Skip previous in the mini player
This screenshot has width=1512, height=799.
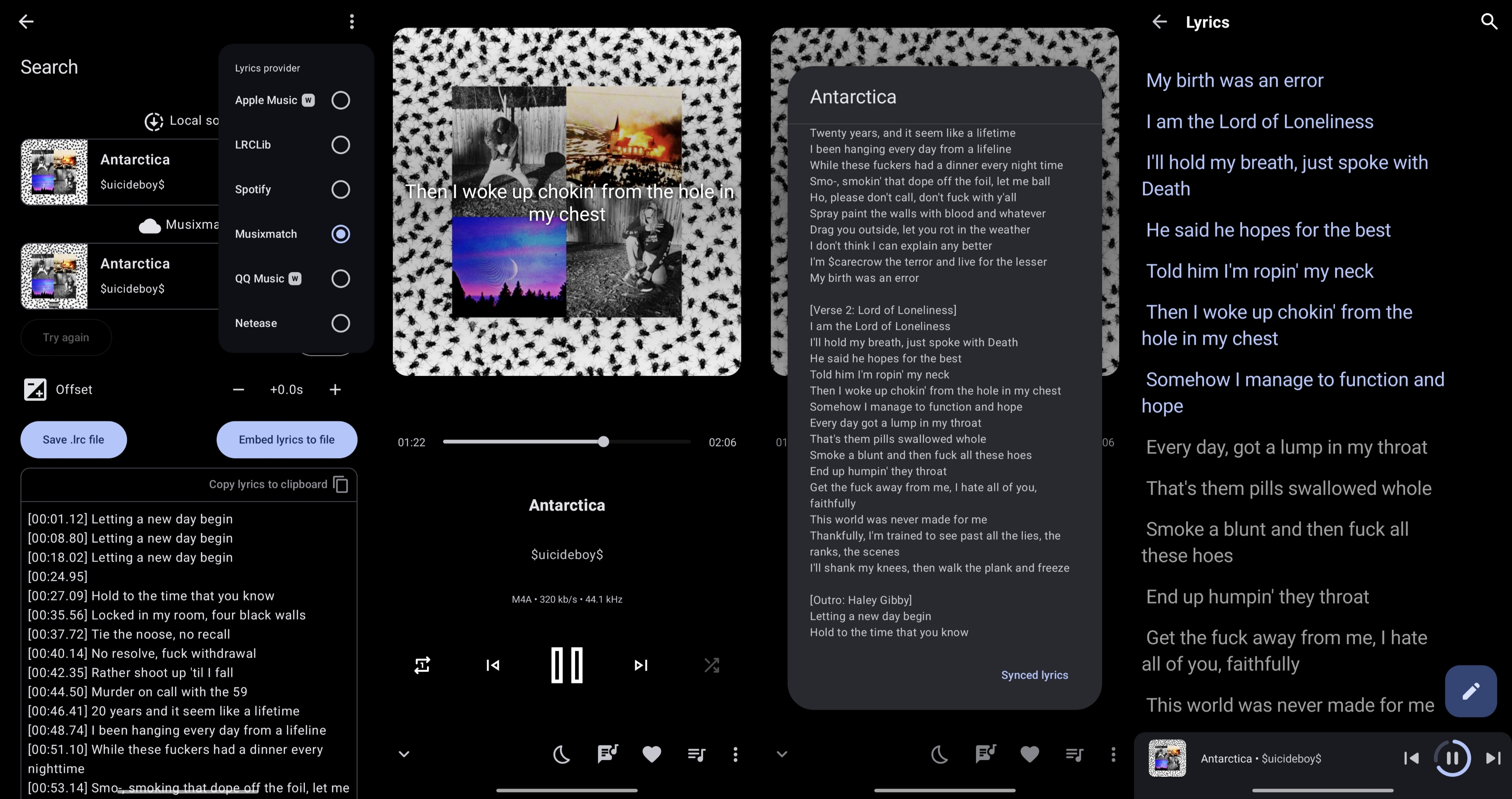pos(1412,758)
